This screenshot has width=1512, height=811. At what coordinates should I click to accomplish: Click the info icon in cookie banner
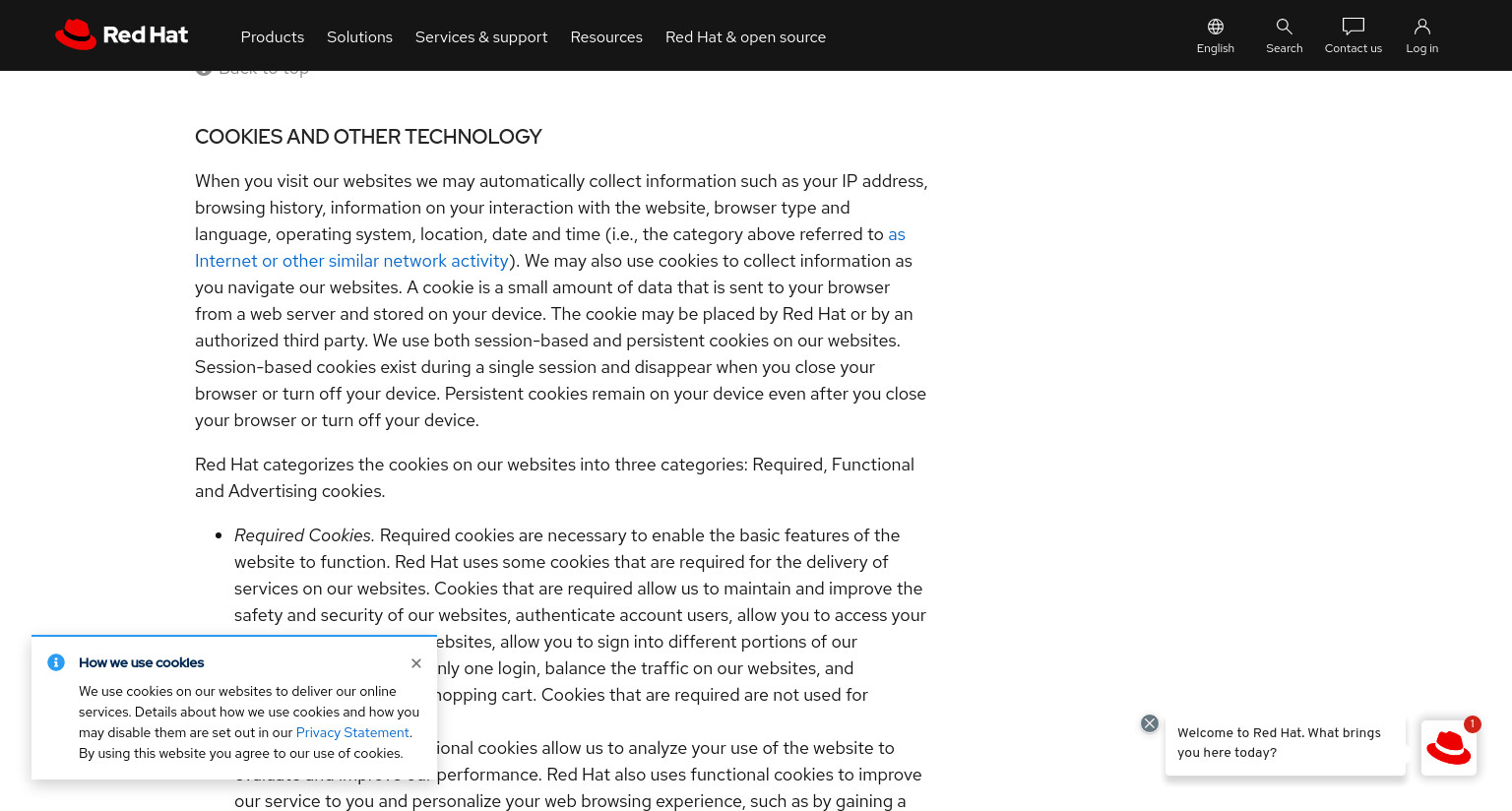click(x=56, y=662)
